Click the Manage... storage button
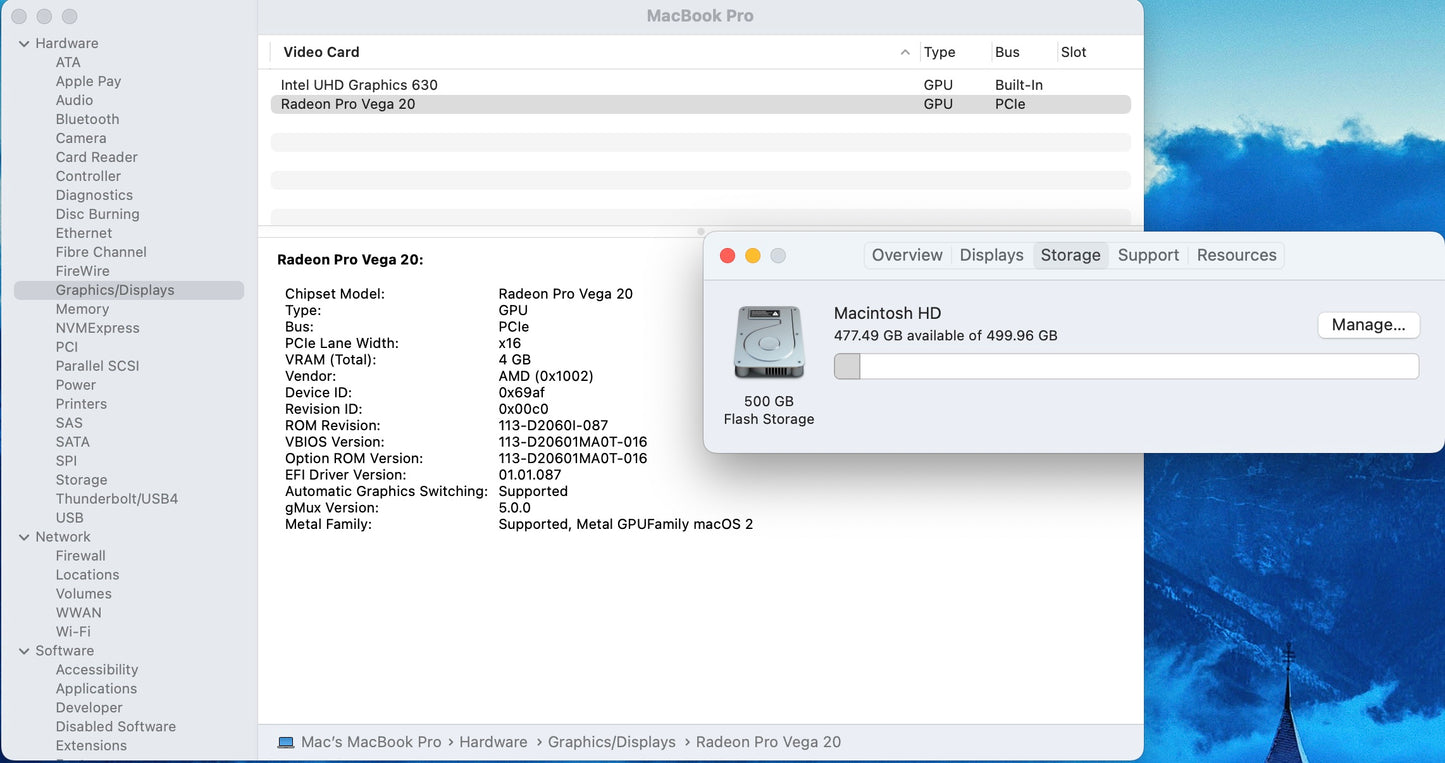The height and width of the screenshot is (763, 1445). [1368, 325]
